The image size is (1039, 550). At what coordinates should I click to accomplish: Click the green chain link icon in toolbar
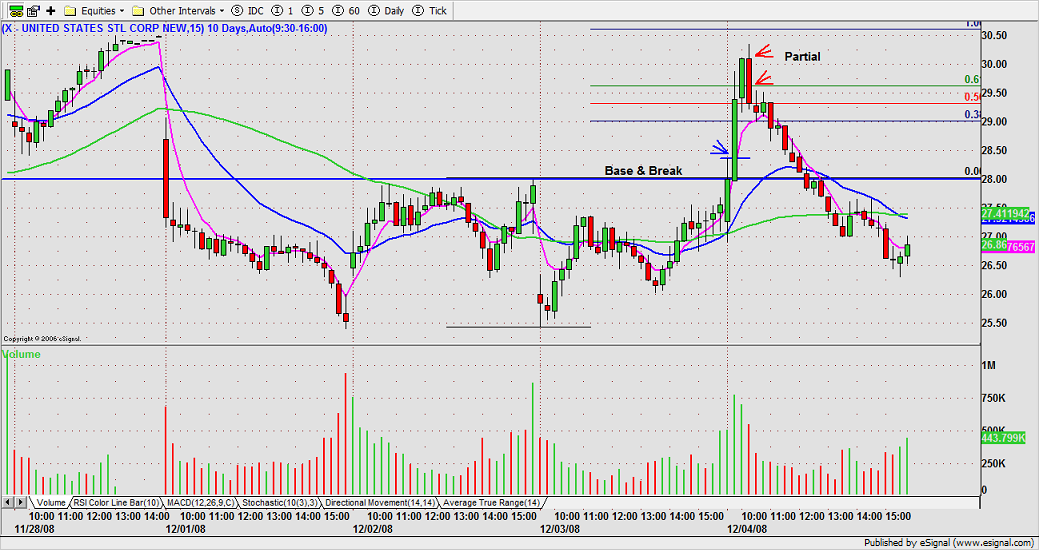[x=16, y=11]
